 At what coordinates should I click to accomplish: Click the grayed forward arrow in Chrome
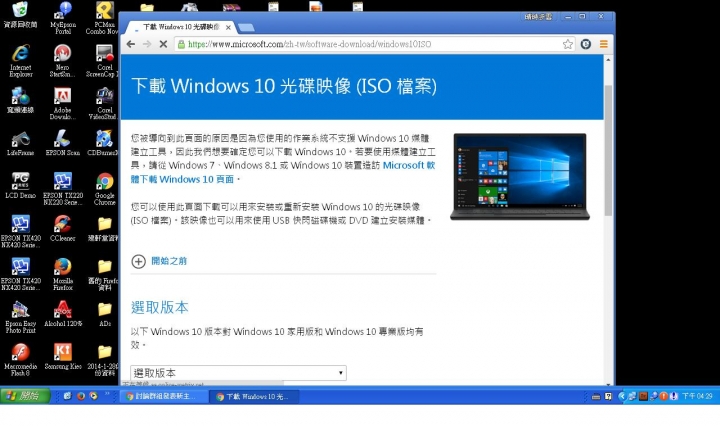tap(147, 44)
